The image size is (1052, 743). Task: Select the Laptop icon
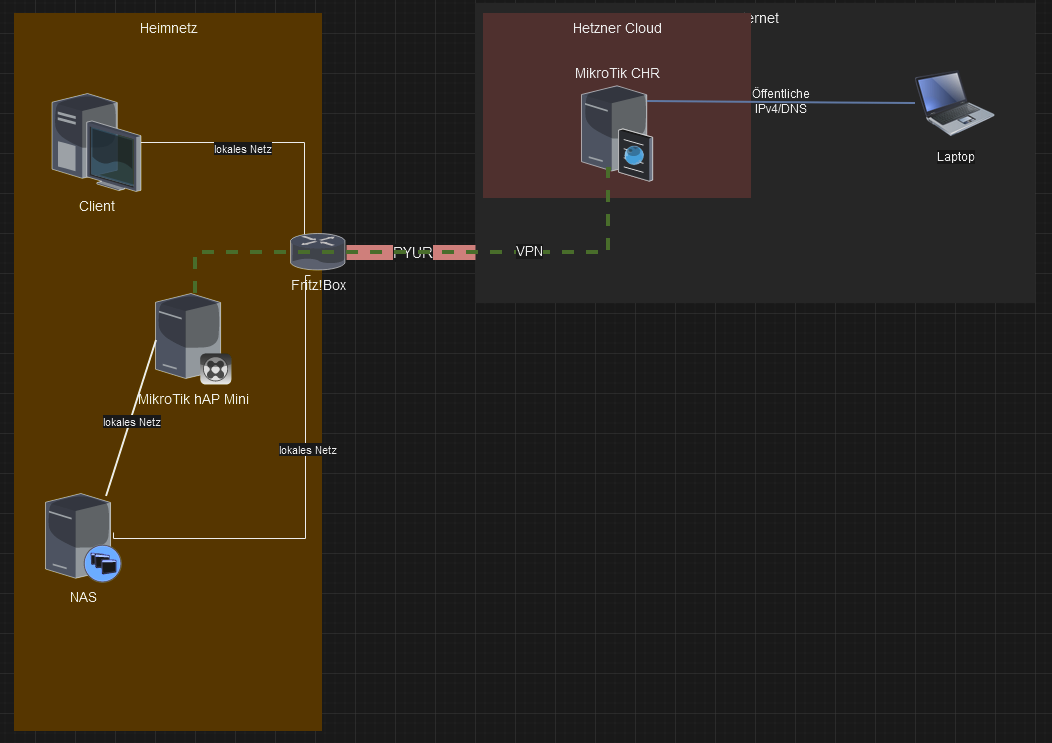pos(955,104)
